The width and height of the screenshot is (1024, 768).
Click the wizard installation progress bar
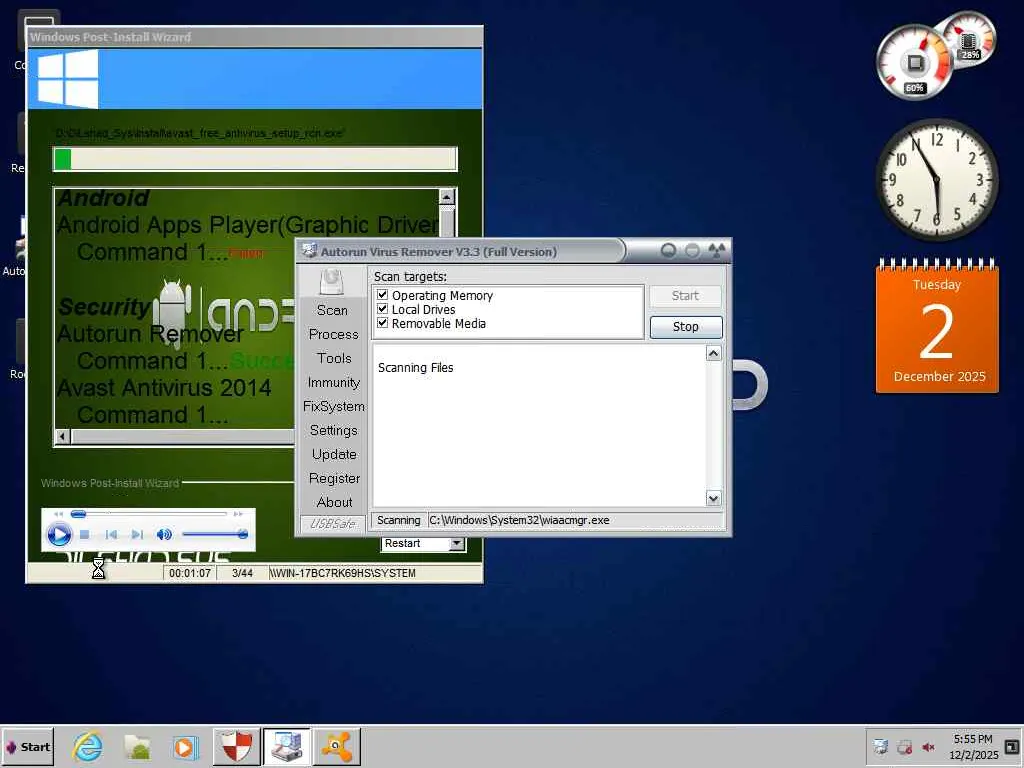[x=255, y=159]
